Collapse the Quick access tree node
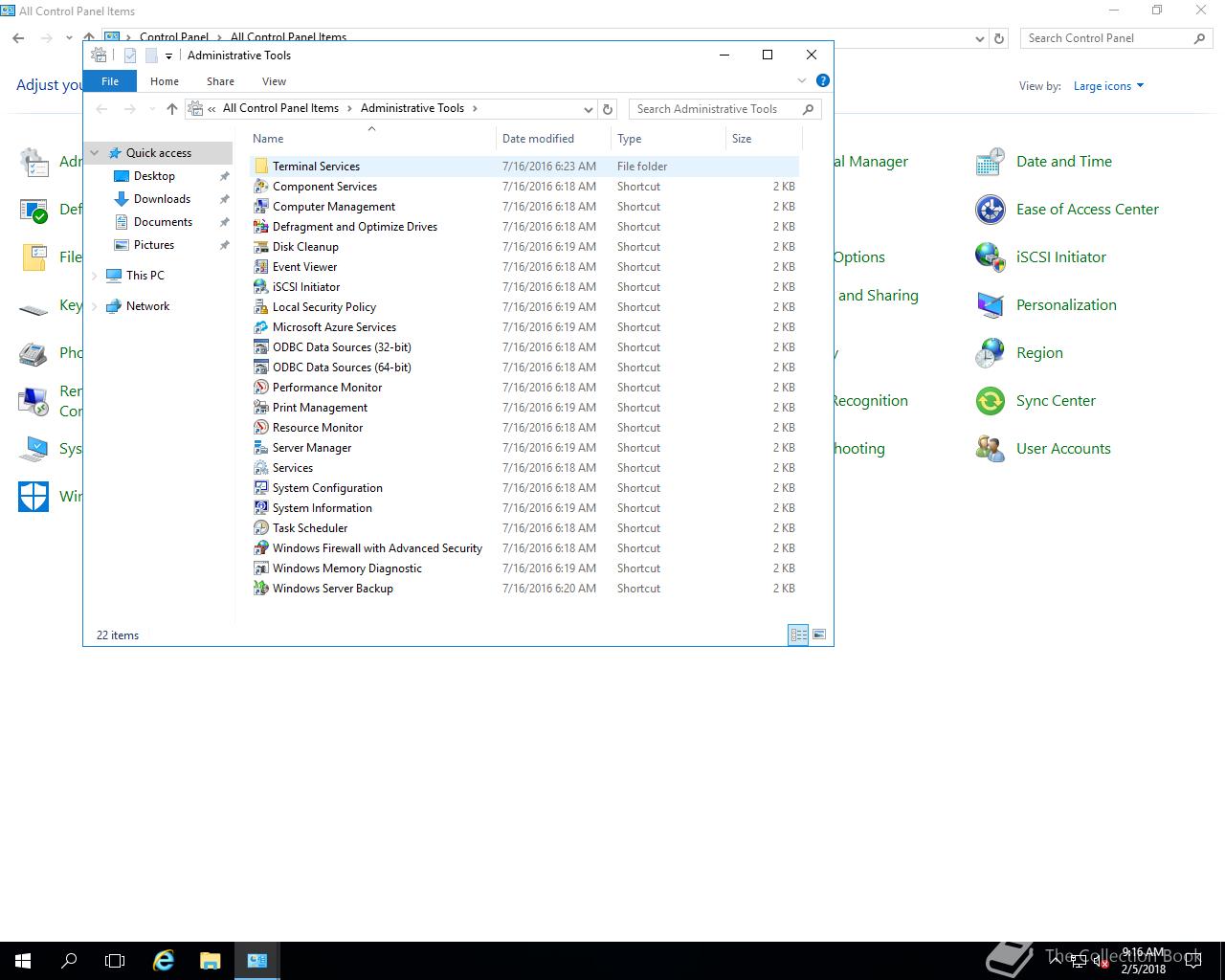1225x980 pixels. (95, 153)
